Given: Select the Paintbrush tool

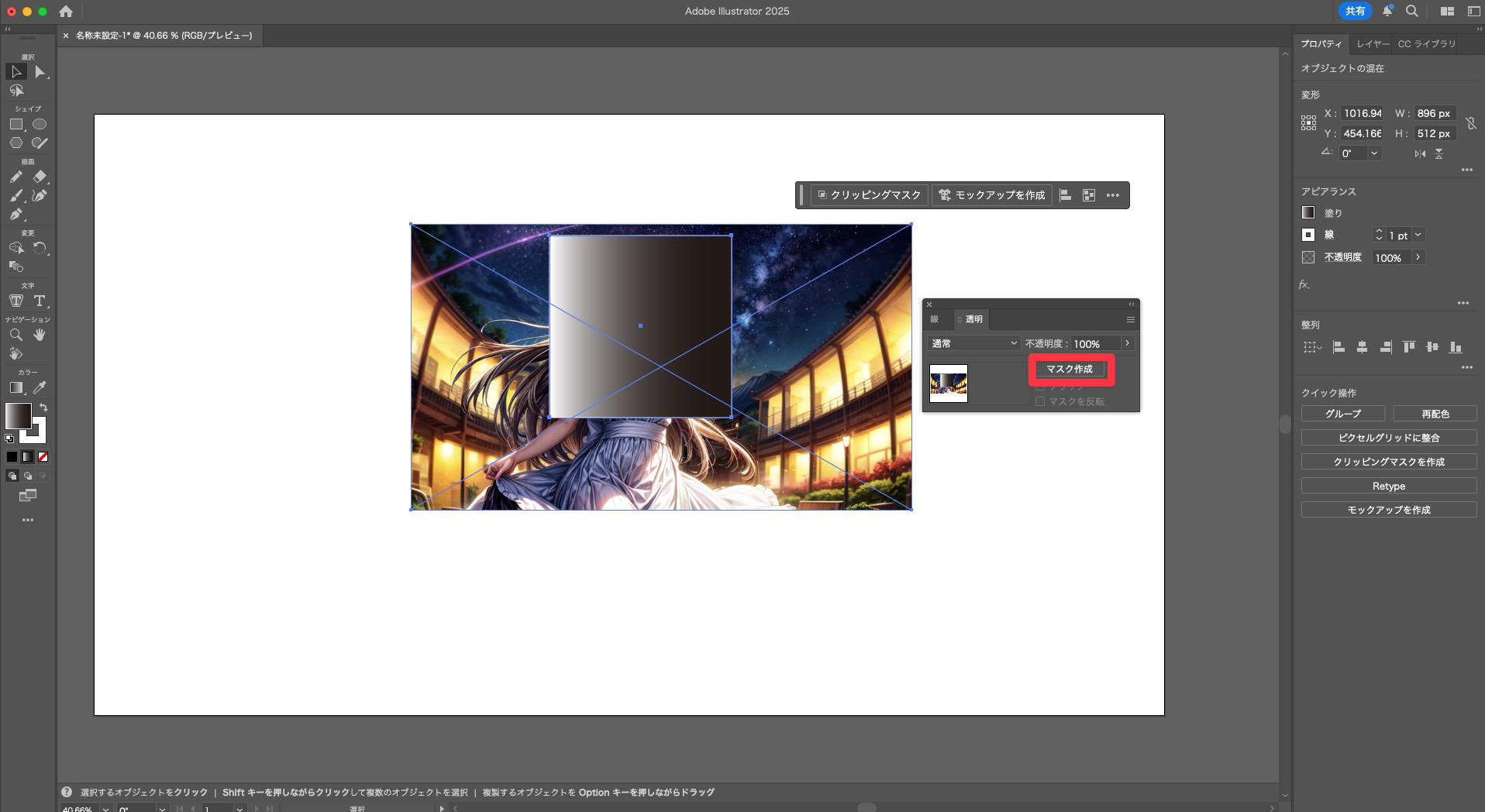Looking at the screenshot, I should 16,195.
